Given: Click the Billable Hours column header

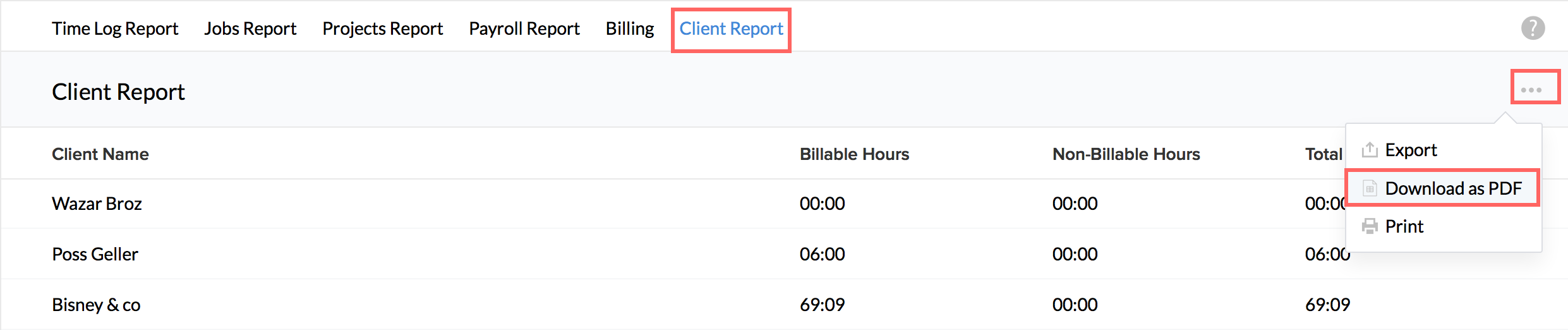Looking at the screenshot, I should click(854, 154).
